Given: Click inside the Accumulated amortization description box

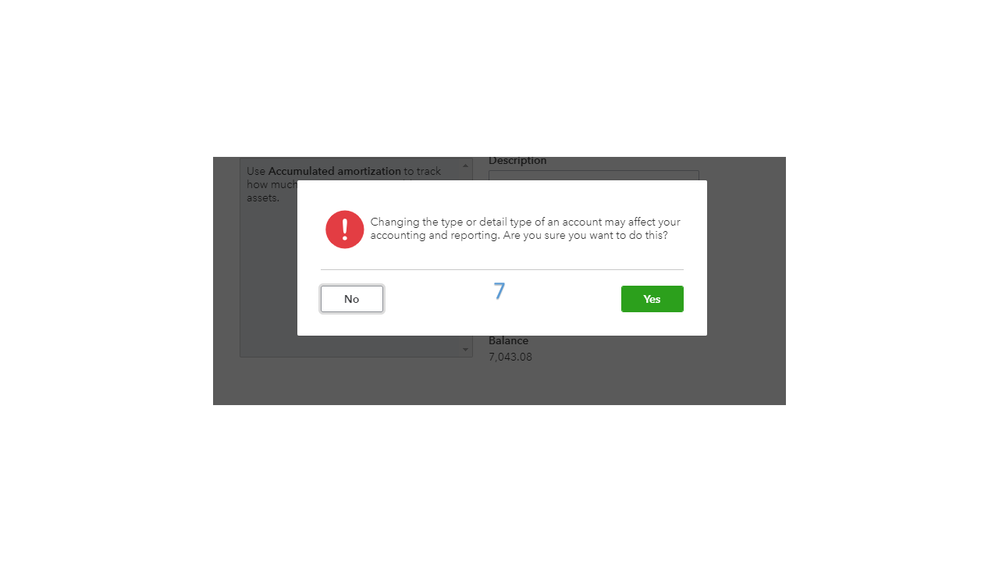Looking at the screenshot, I should click(268, 268).
